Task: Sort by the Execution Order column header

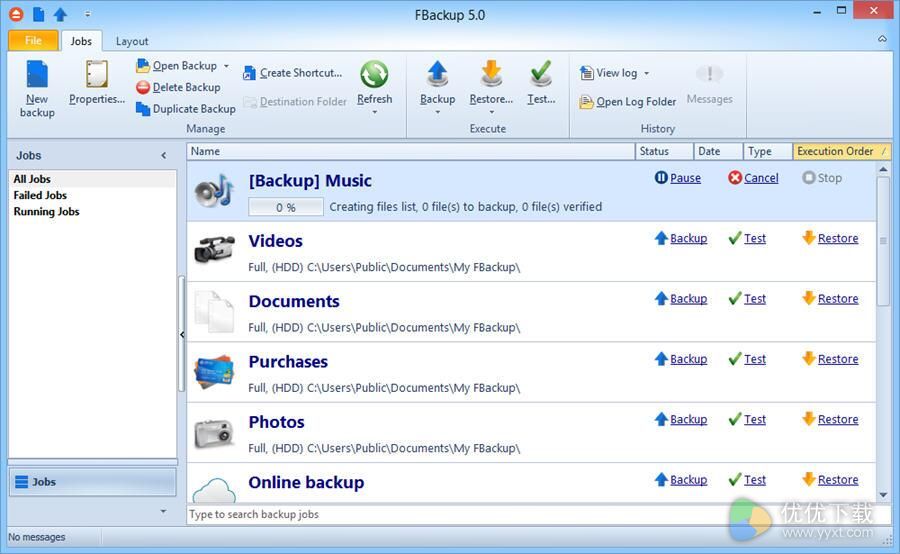Action: coord(841,151)
